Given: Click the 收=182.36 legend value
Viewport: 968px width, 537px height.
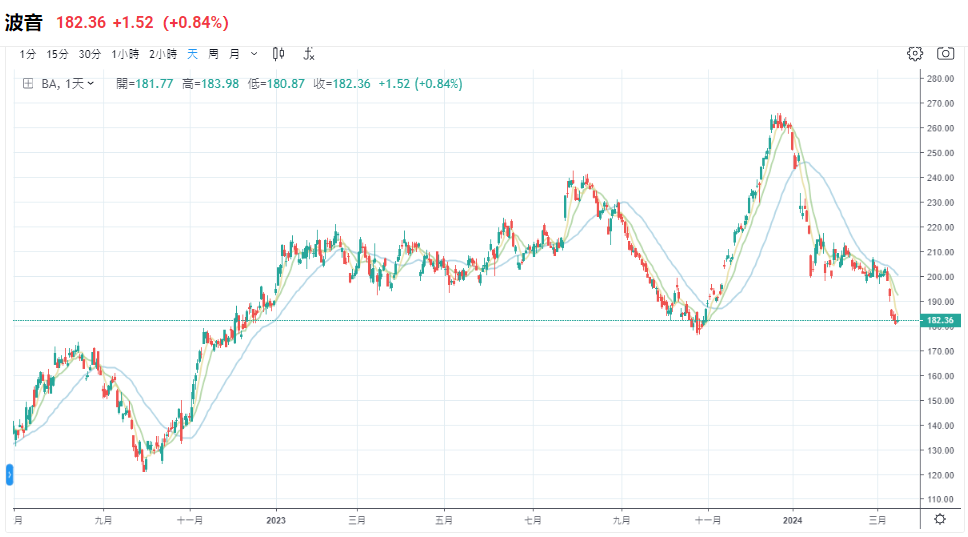Looking at the screenshot, I should [x=342, y=83].
